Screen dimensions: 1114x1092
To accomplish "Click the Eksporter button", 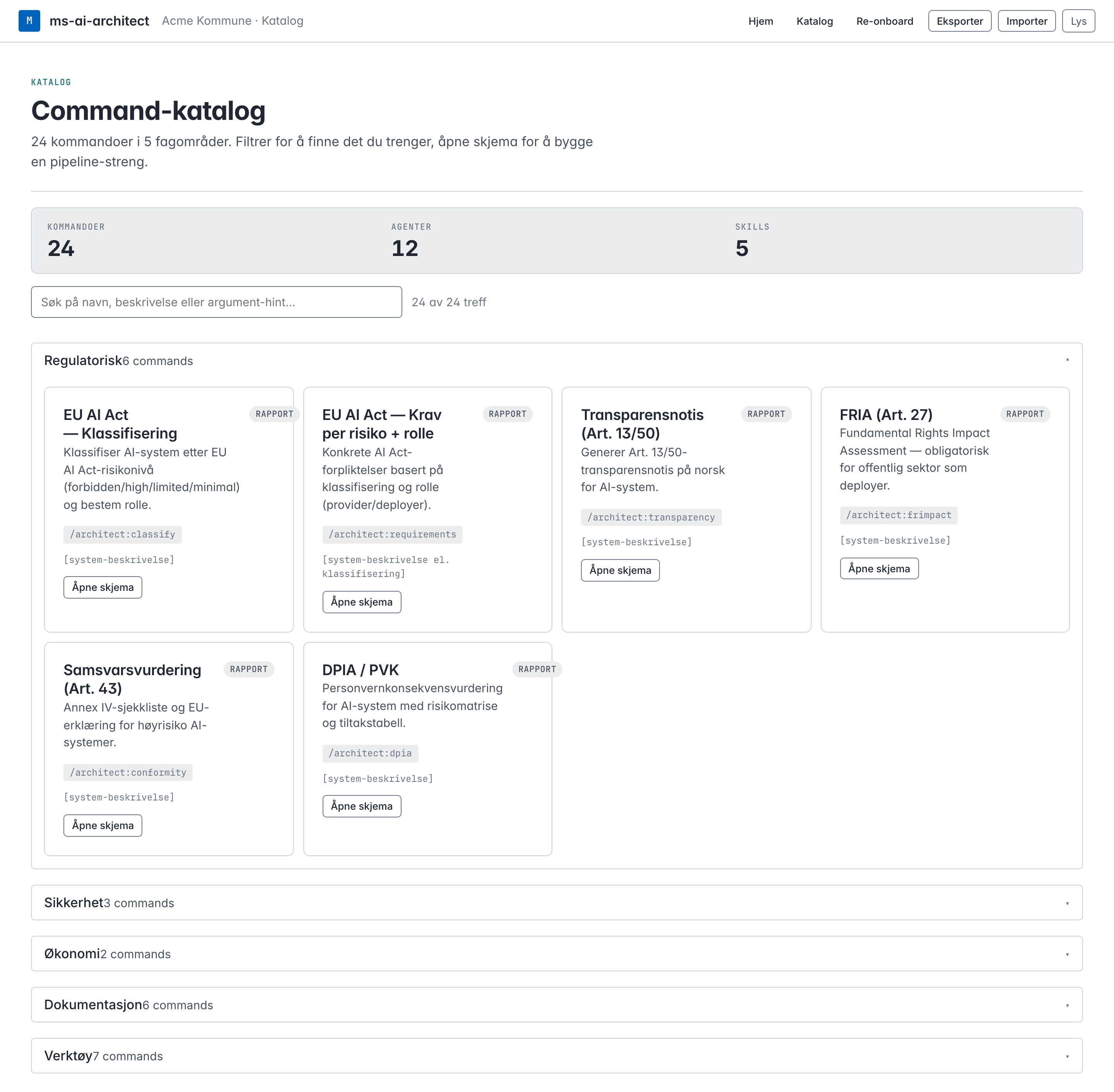I will (960, 21).
